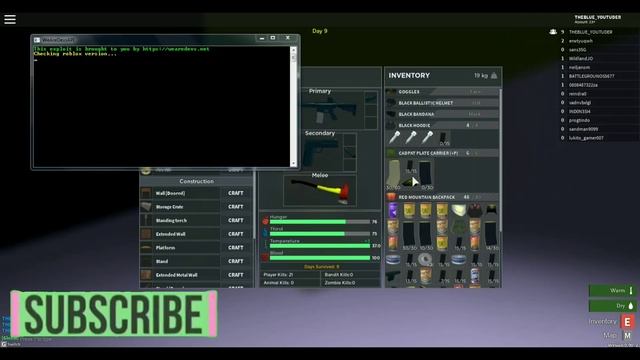This screenshot has width=640, height=360.
Task: Select player sans35G in the list
Action: point(578,50)
